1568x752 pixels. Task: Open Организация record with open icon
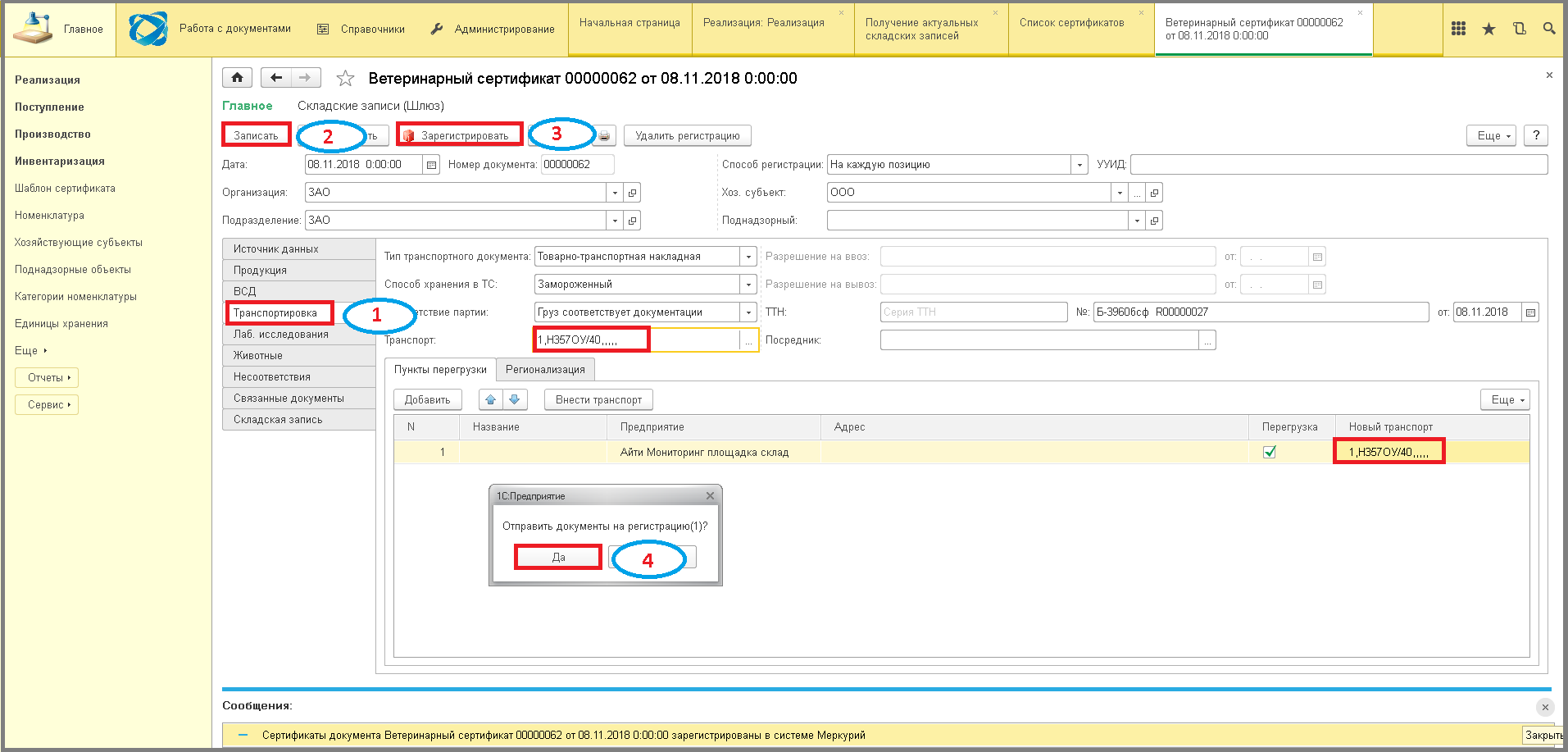pyautogui.click(x=632, y=193)
